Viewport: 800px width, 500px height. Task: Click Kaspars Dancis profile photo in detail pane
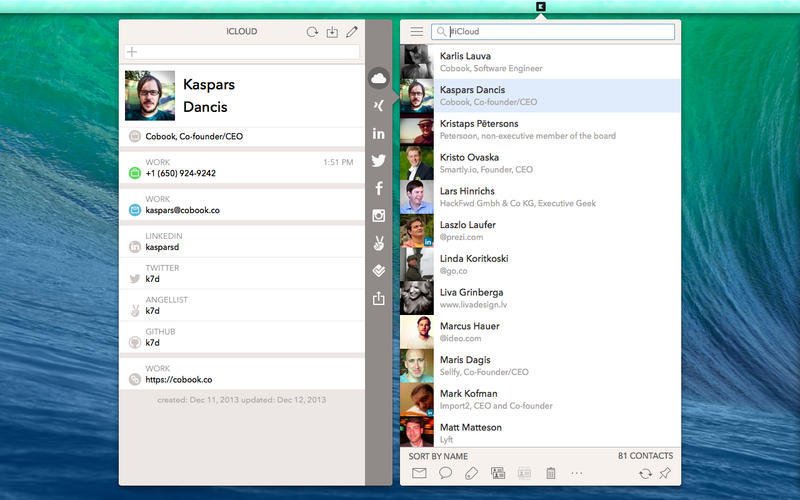point(150,95)
